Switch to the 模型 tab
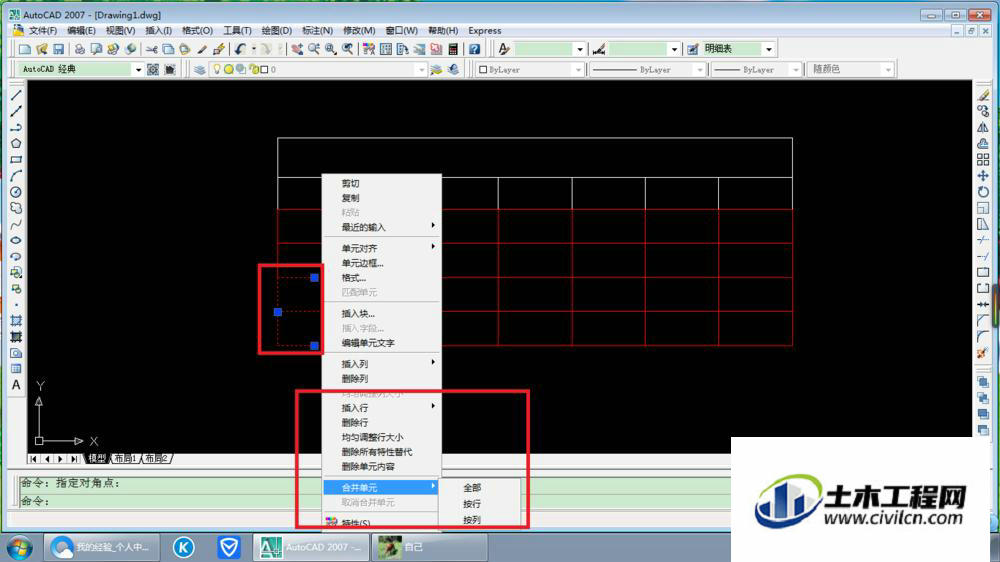This screenshot has width=1000, height=562. click(97, 458)
